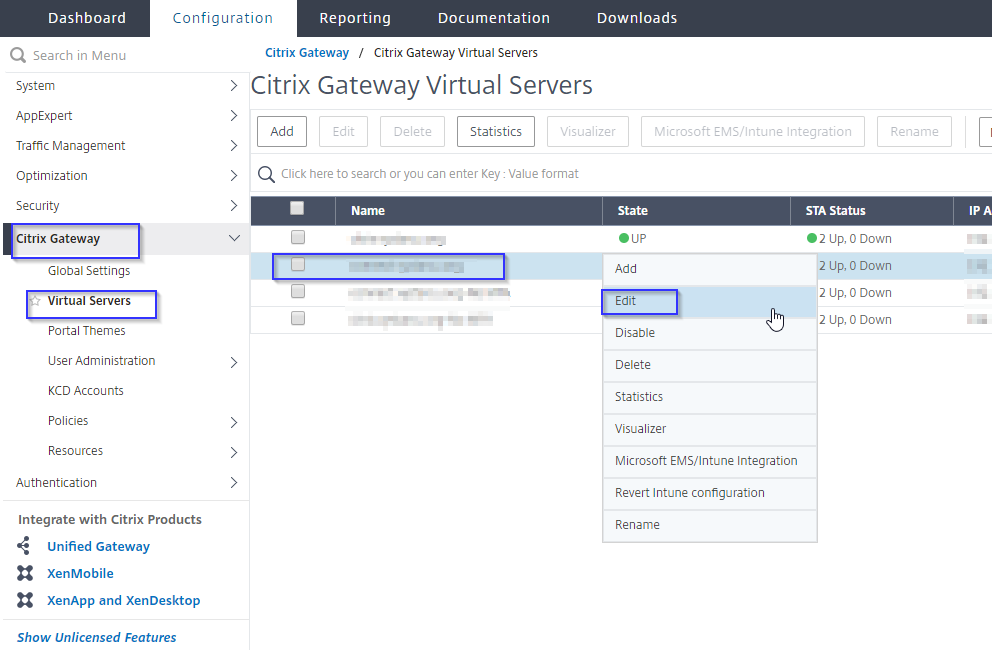The image size is (992, 650).
Task: Expand the System menu chevron
Action: tap(233, 85)
